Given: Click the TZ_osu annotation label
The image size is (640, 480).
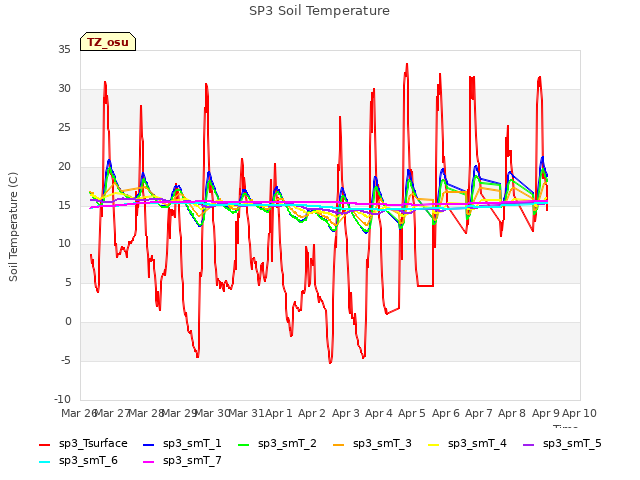Looking at the screenshot, I should pos(108,42).
